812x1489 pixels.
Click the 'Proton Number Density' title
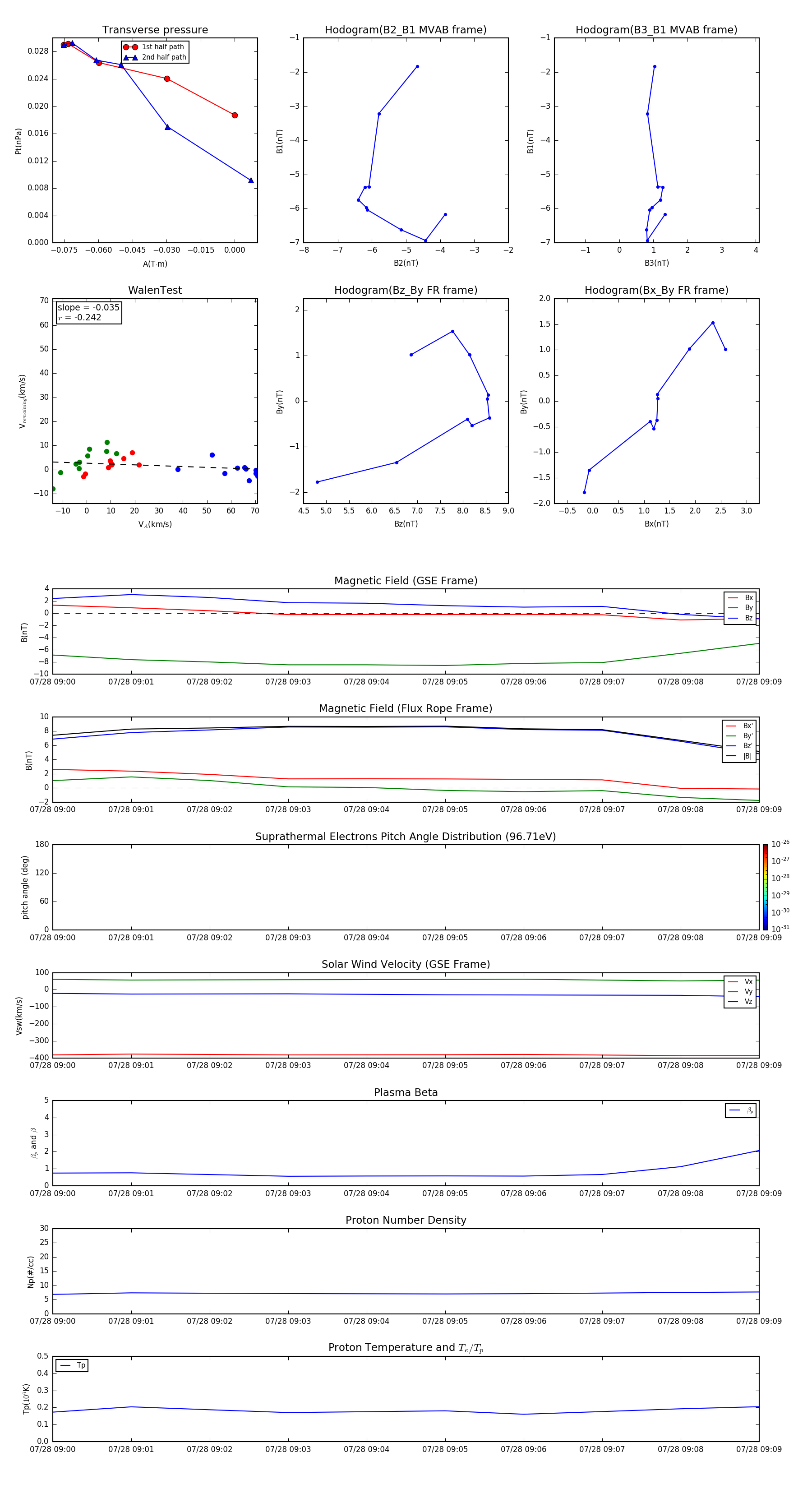click(406, 1220)
